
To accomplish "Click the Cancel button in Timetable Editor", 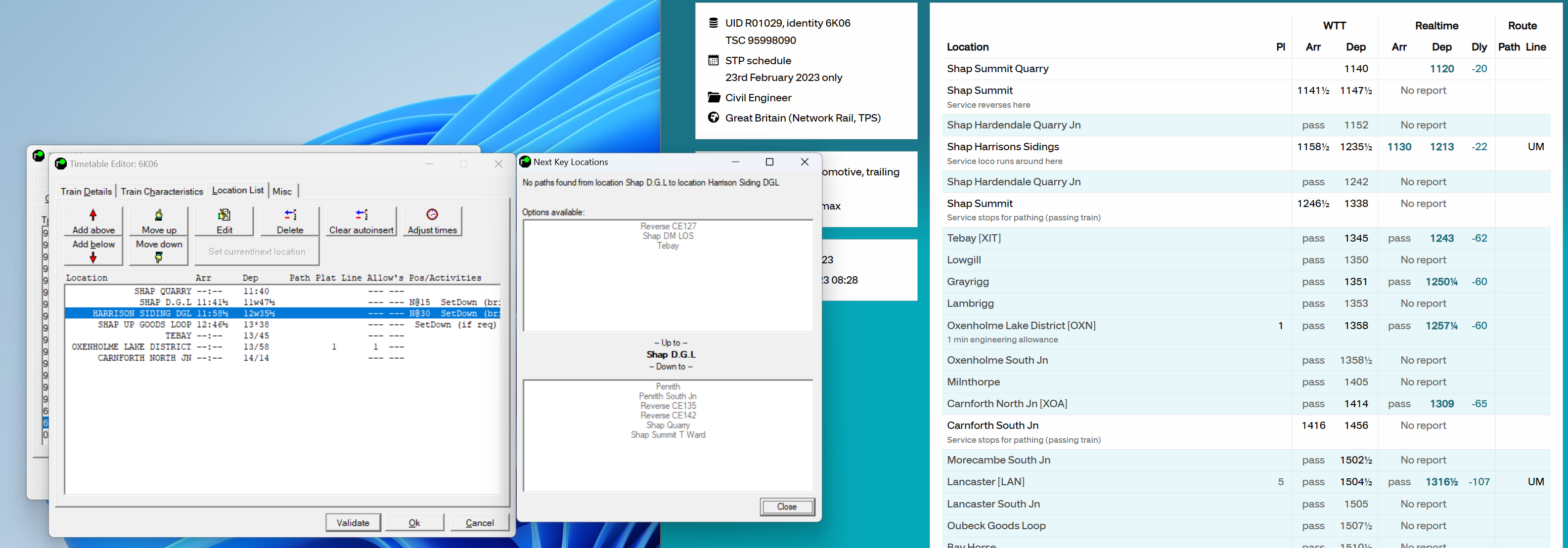I will pos(480,522).
